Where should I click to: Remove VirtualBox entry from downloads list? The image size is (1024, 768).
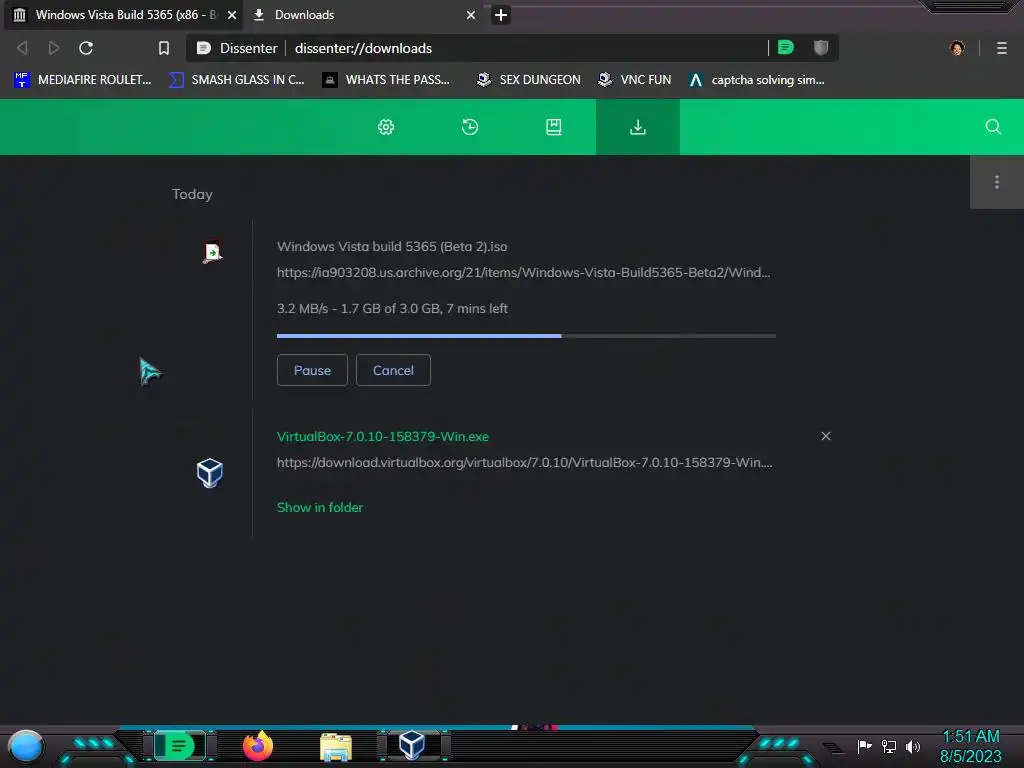point(826,436)
